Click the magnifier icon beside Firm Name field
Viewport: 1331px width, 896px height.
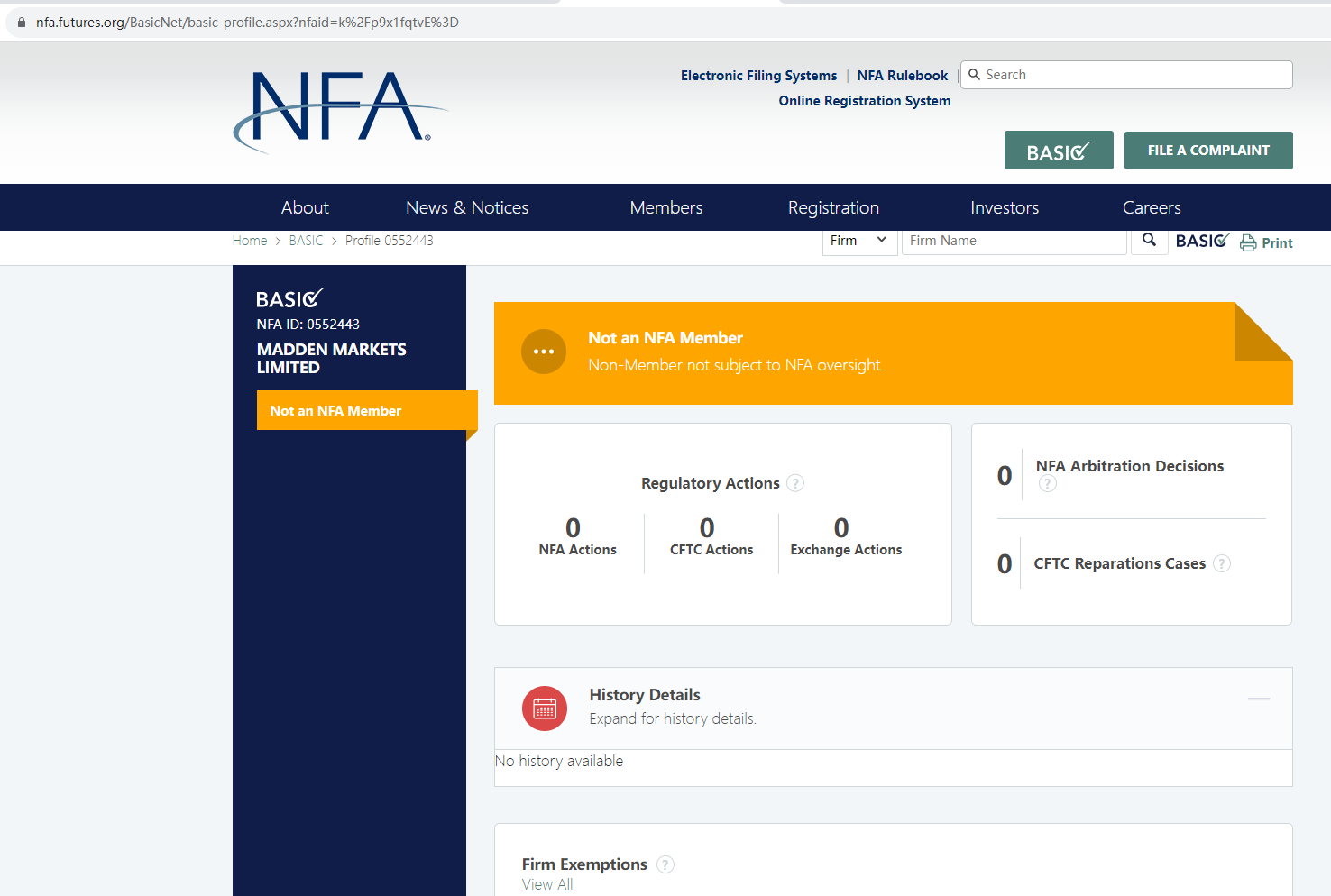(1149, 240)
